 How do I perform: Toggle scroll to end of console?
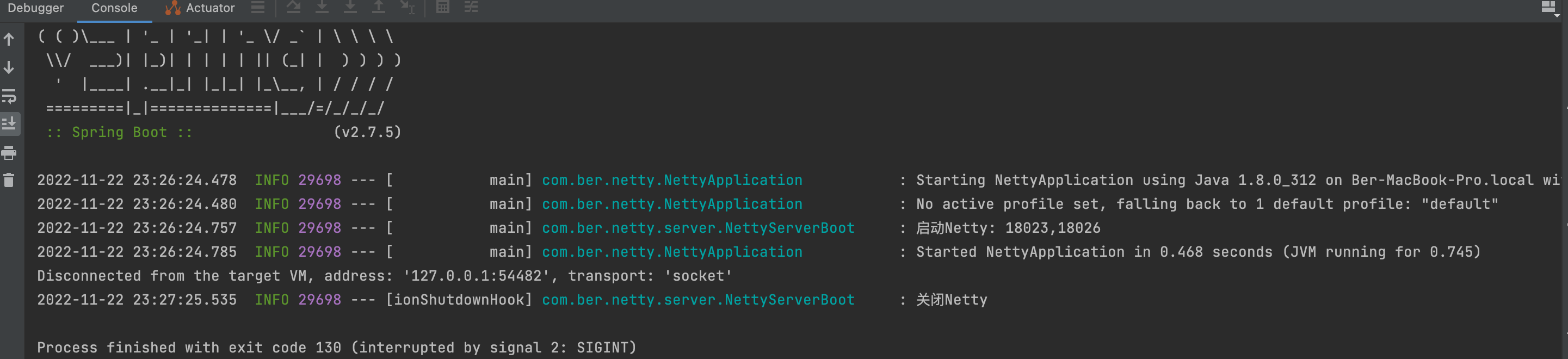9,124
